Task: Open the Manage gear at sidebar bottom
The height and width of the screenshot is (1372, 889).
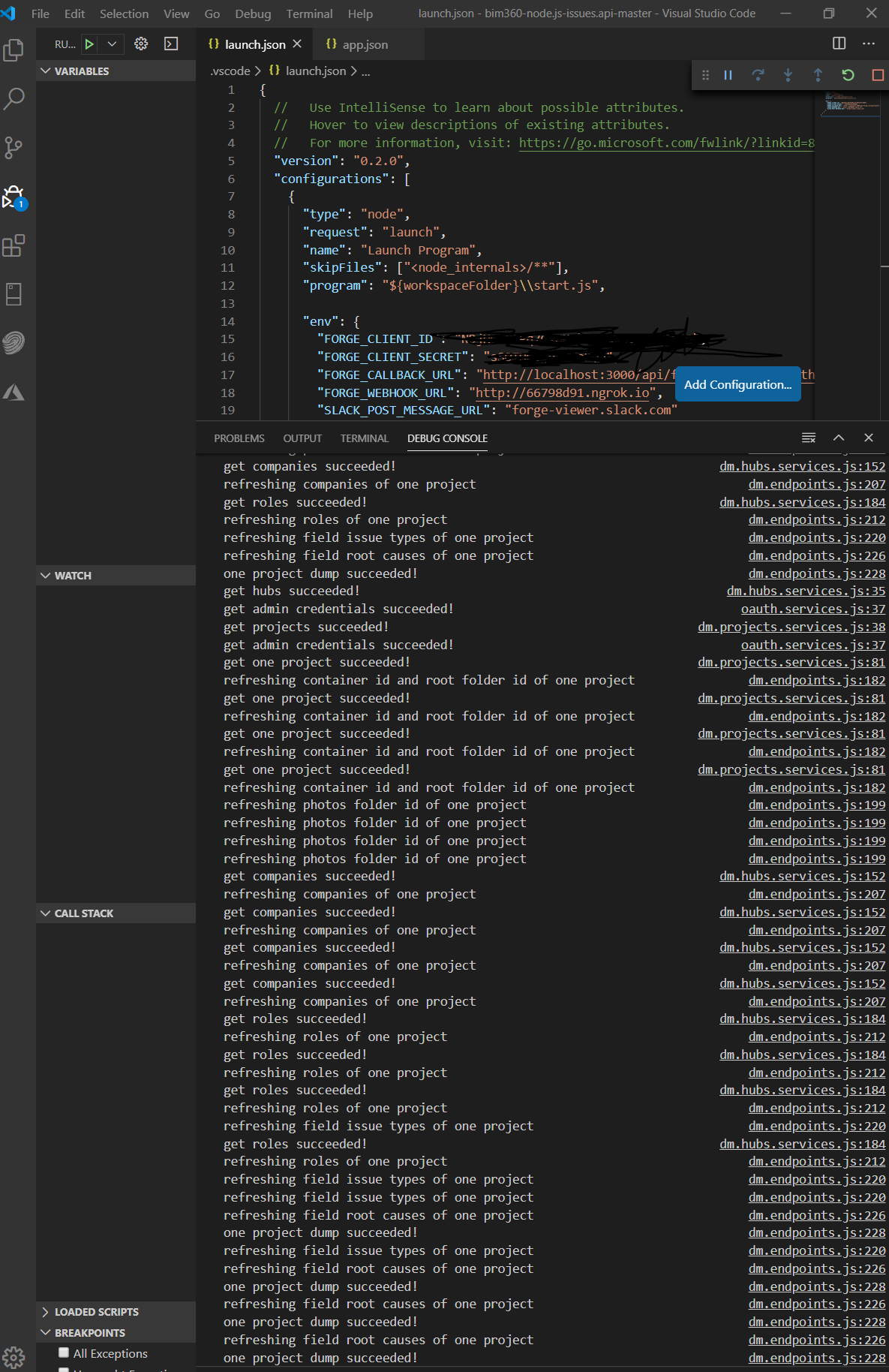Action: point(14,1357)
